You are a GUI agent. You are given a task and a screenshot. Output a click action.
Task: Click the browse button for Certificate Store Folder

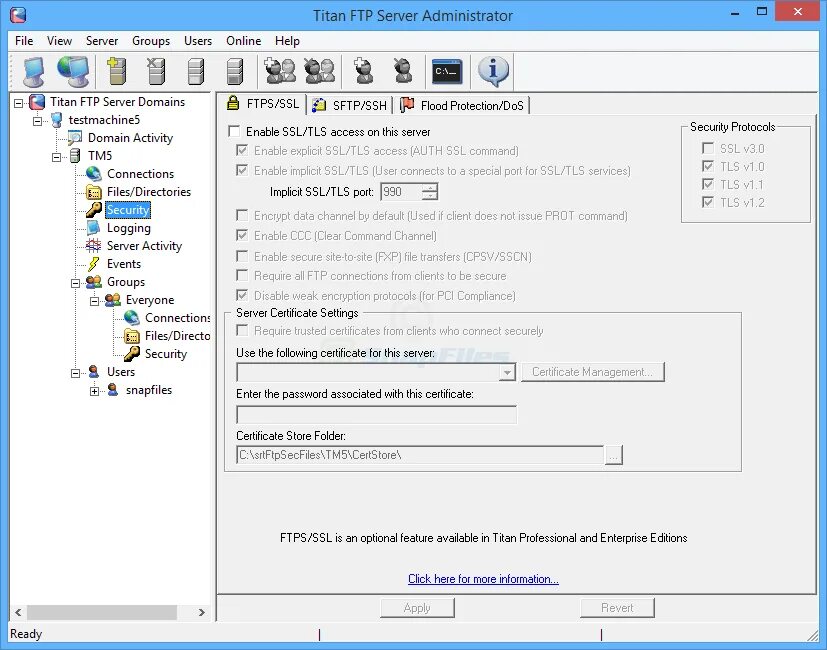[x=613, y=455]
